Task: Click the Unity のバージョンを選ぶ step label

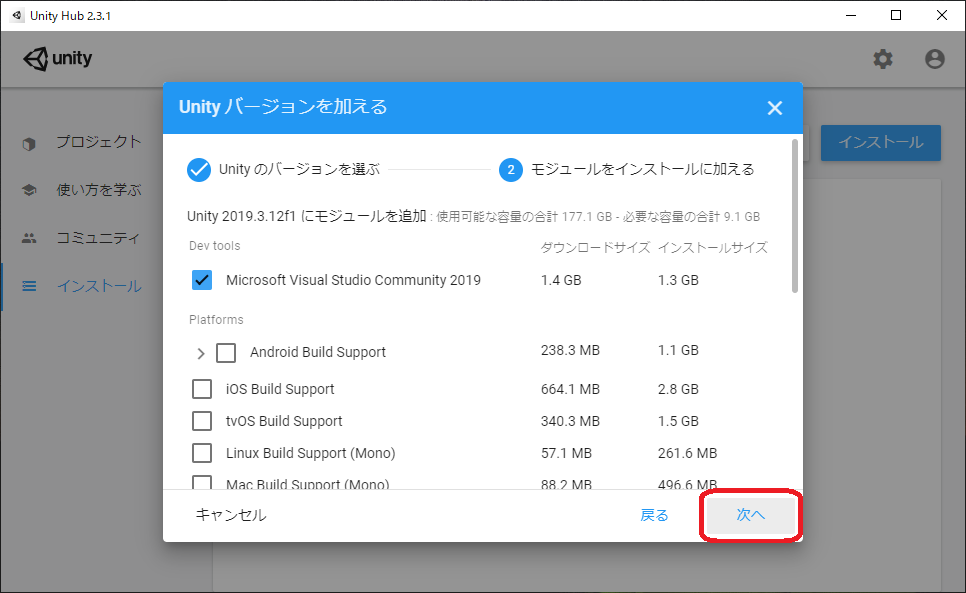Action: click(299, 169)
